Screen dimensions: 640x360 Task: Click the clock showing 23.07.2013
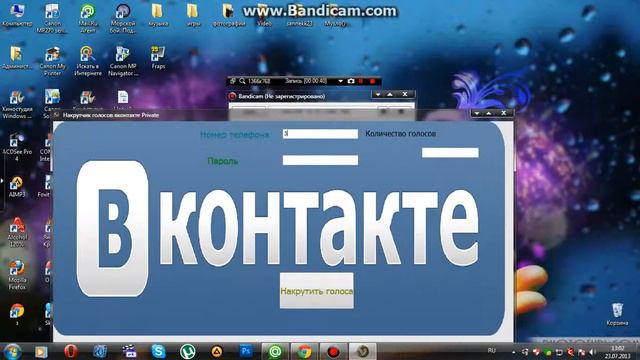(x=617, y=352)
